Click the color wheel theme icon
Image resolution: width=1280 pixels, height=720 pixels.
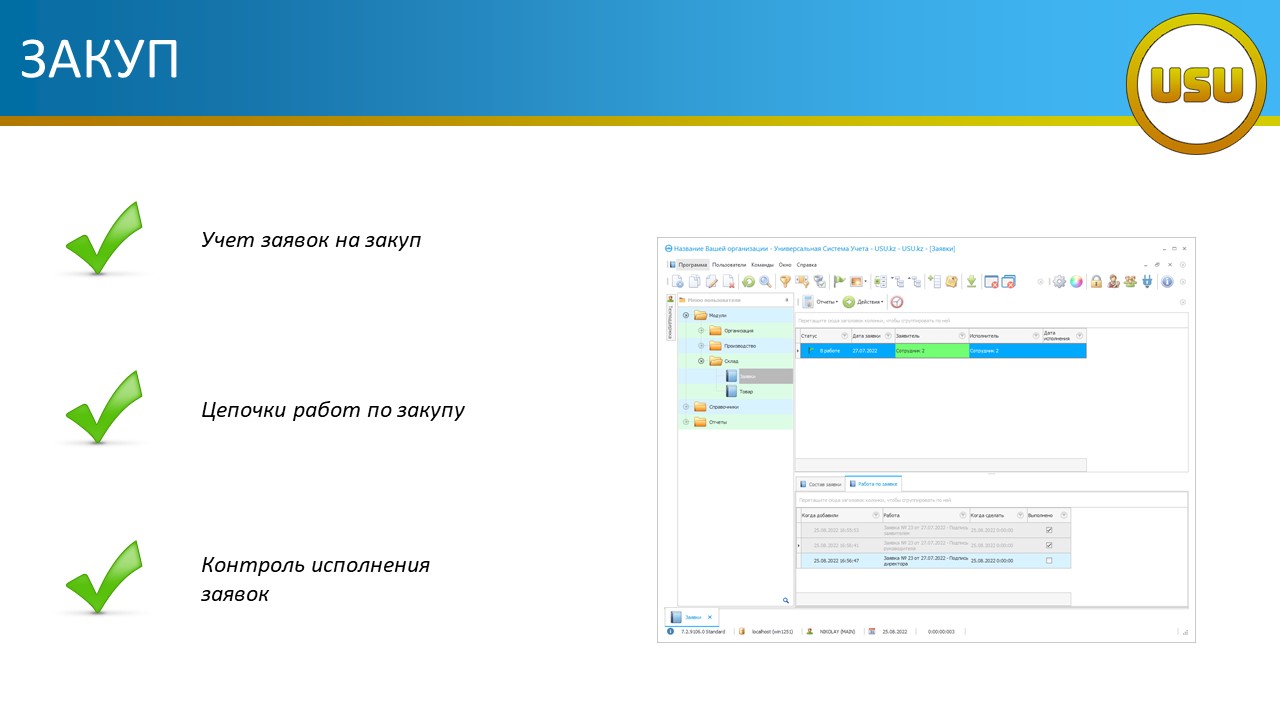(1076, 282)
